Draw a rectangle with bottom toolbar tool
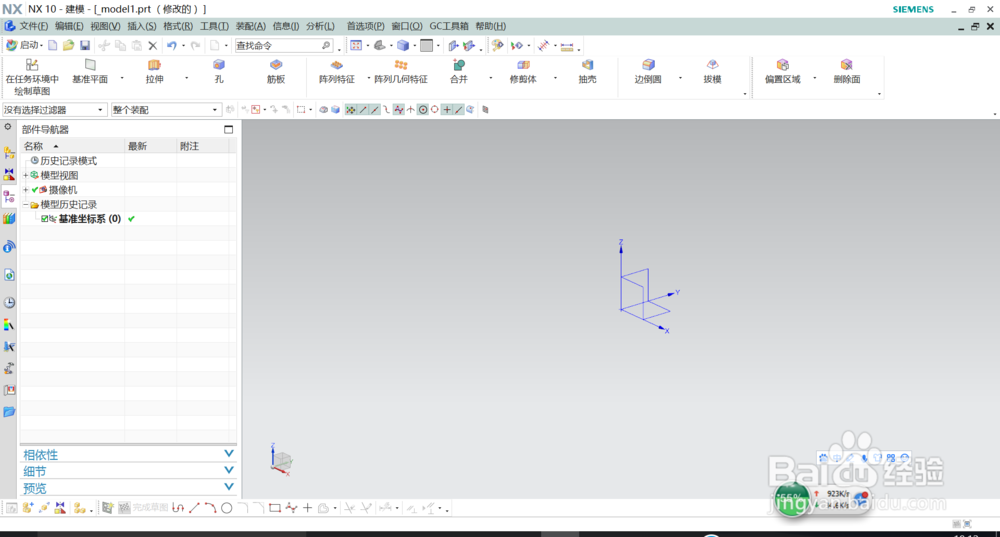Screen dimensions: 1000x537 (x=275, y=508)
